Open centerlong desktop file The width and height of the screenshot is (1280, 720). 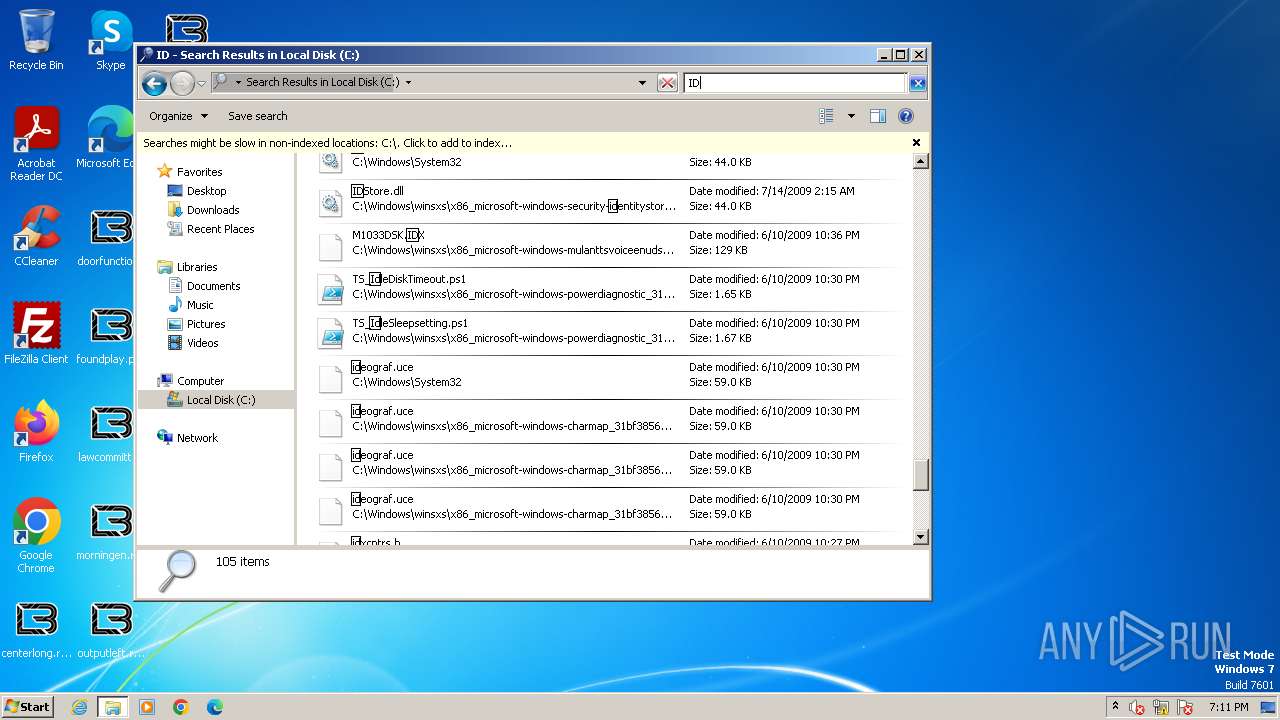click(36, 628)
